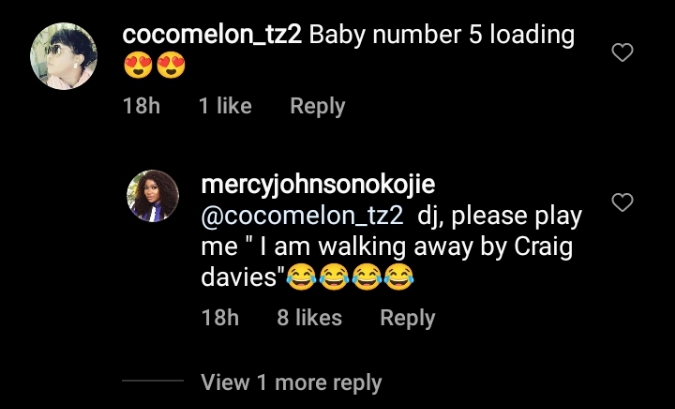Show who gave the 1 like
675x409 pixels.
(x=225, y=106)
